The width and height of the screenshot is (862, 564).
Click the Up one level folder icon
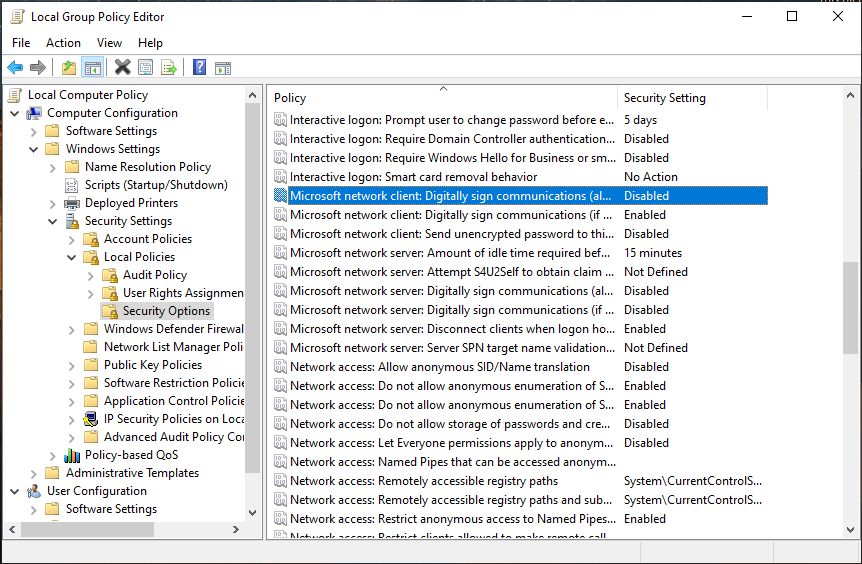tap(69, 68)
